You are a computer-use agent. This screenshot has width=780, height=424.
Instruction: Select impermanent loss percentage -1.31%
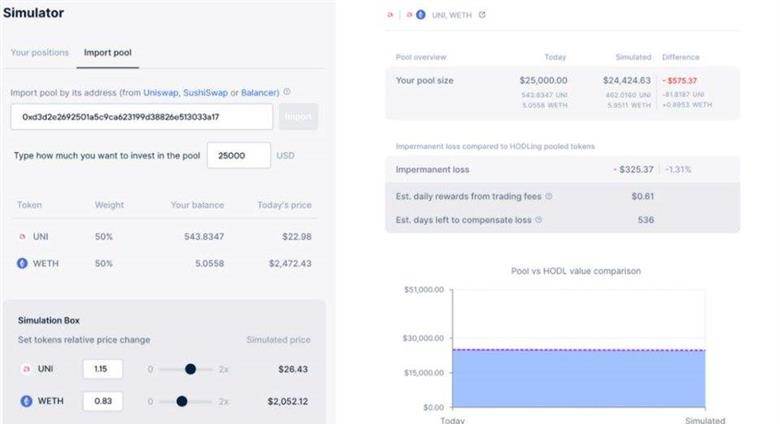[x=679, y=169]
